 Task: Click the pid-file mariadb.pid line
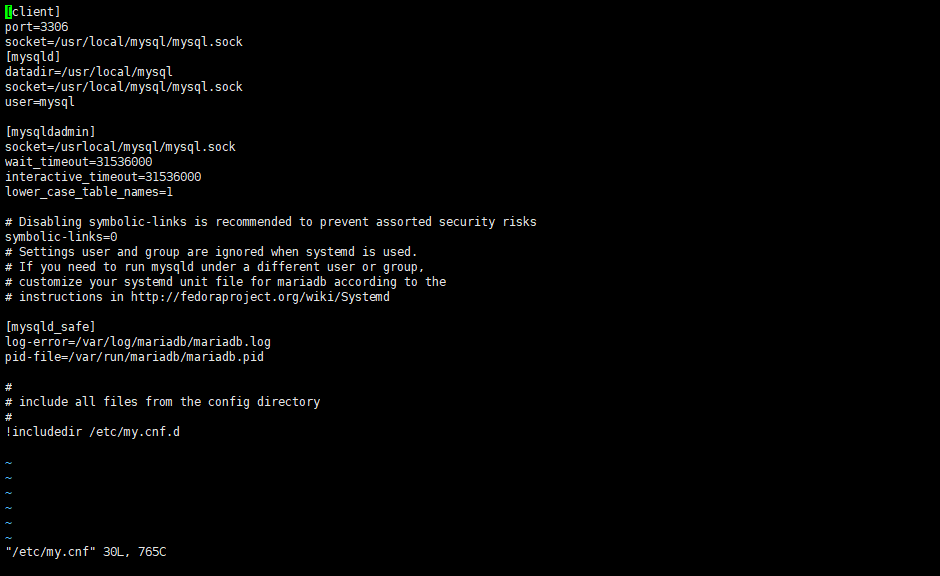pyautogui.click(x=134, y=357)
